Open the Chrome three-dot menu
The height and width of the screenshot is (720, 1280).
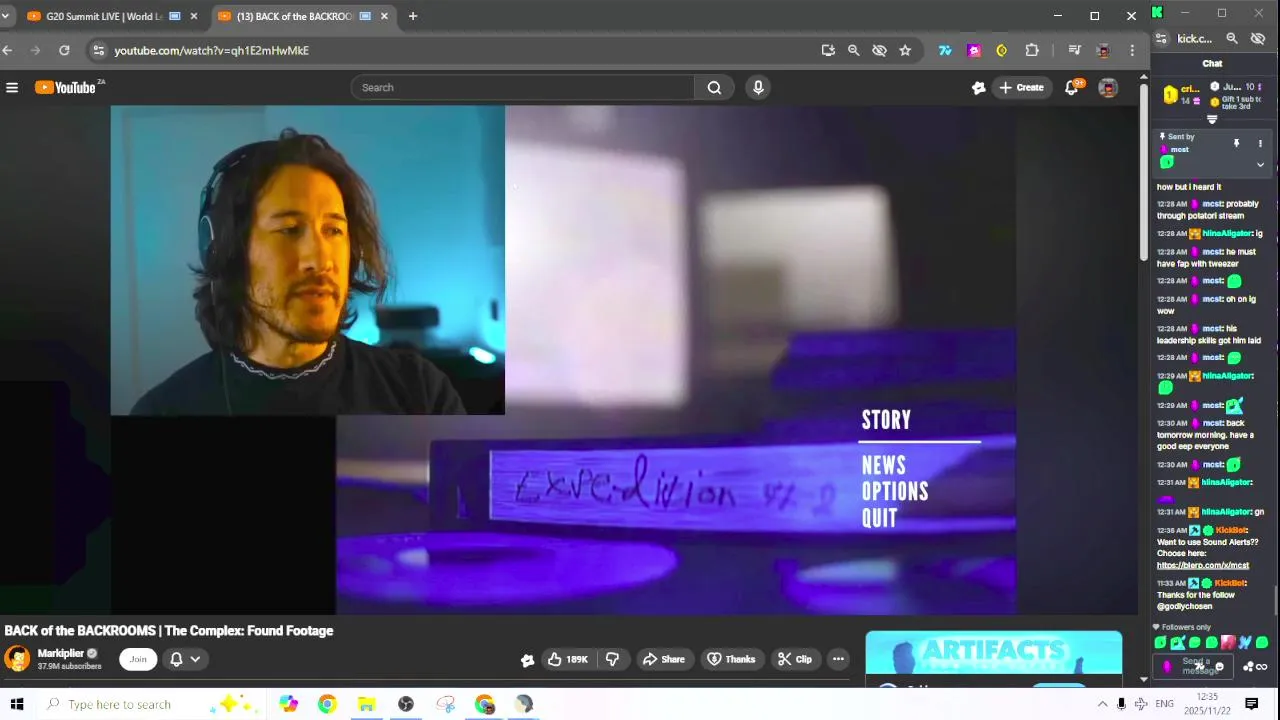(x=1132, y=50)
